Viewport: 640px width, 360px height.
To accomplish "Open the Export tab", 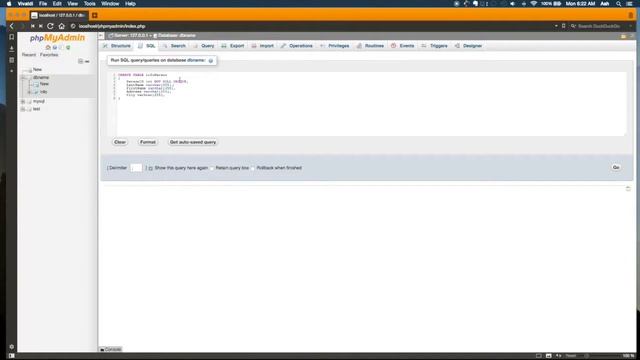I will pos(233,46).
